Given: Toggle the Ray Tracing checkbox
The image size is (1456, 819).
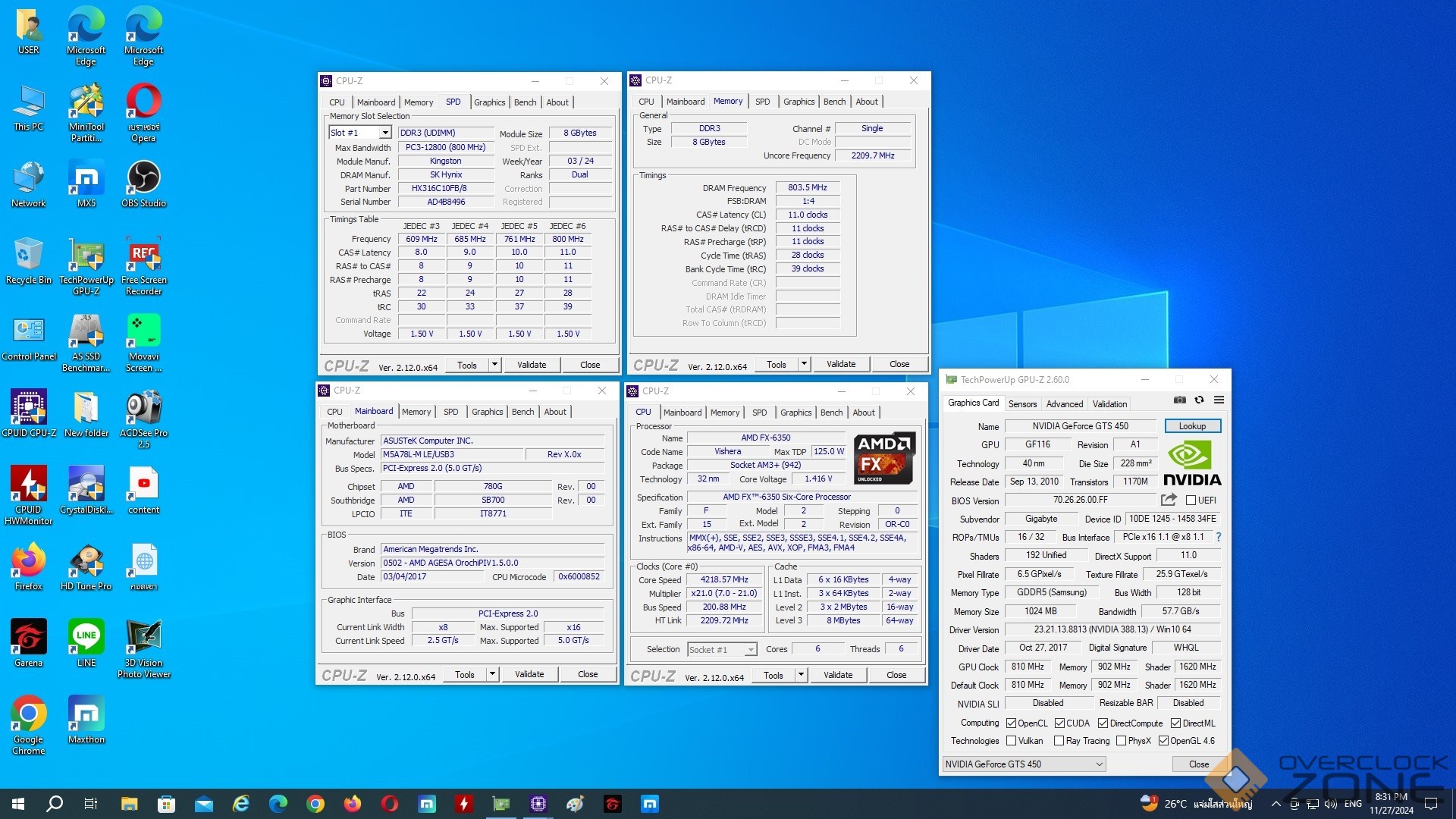Looking at the screenshot, I should pyautogui.click(x=1059, y=741).
